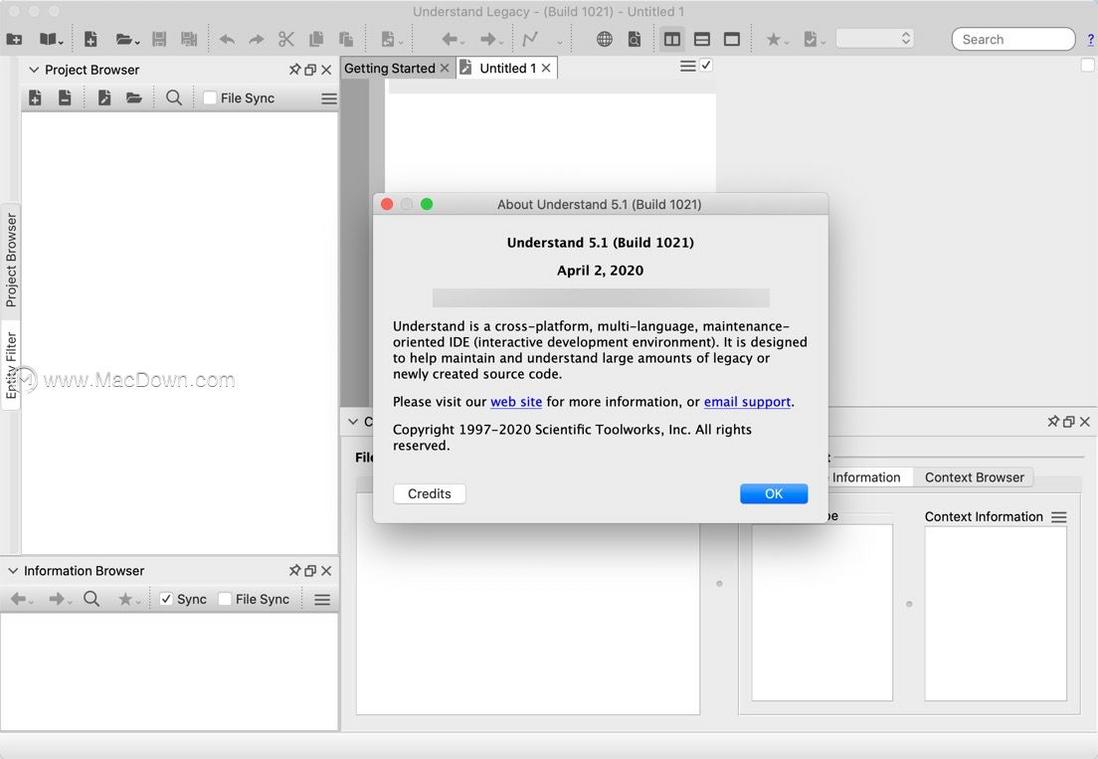Select the horizontal split layout icon
This screenshot has width=1098, height=759.
[x=702, y=39]
